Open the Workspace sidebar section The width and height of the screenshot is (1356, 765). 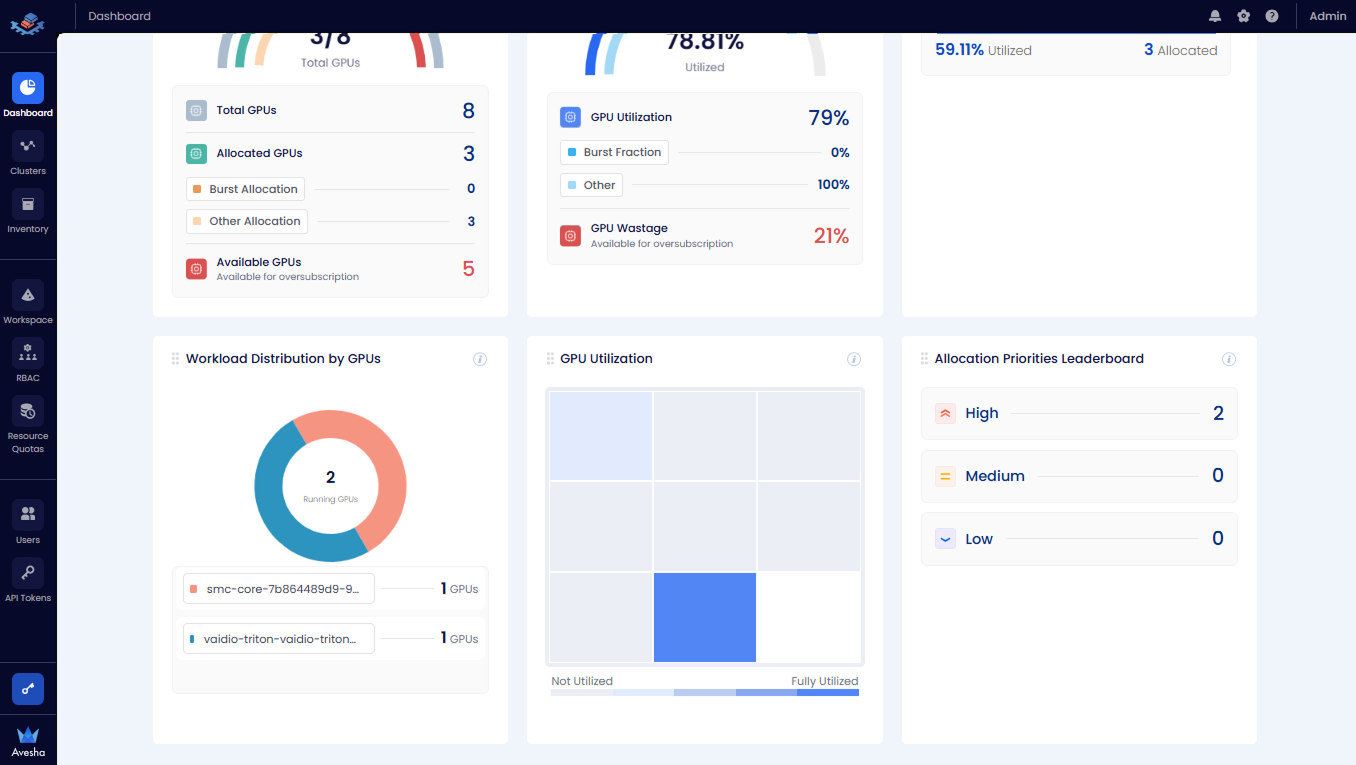tap(28, 302)
